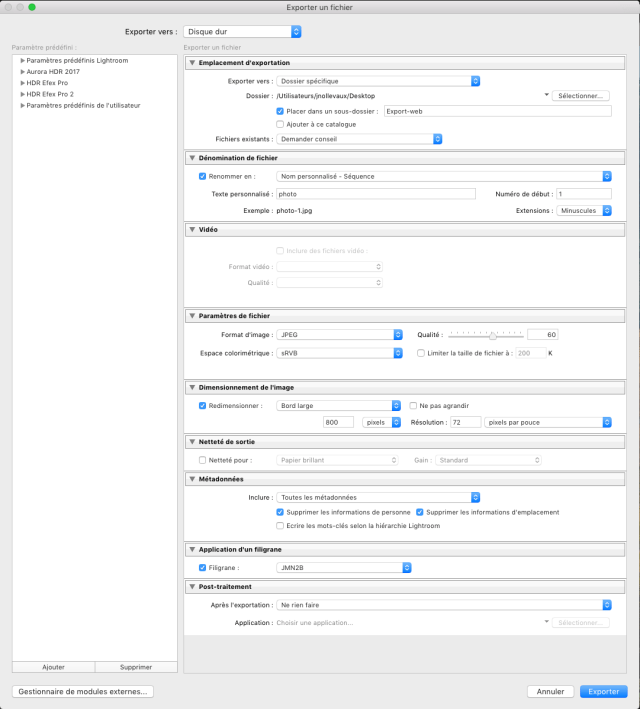
Task: Collapse the Emplacement d'exportation section triangle
Action: tap(193, 63)
